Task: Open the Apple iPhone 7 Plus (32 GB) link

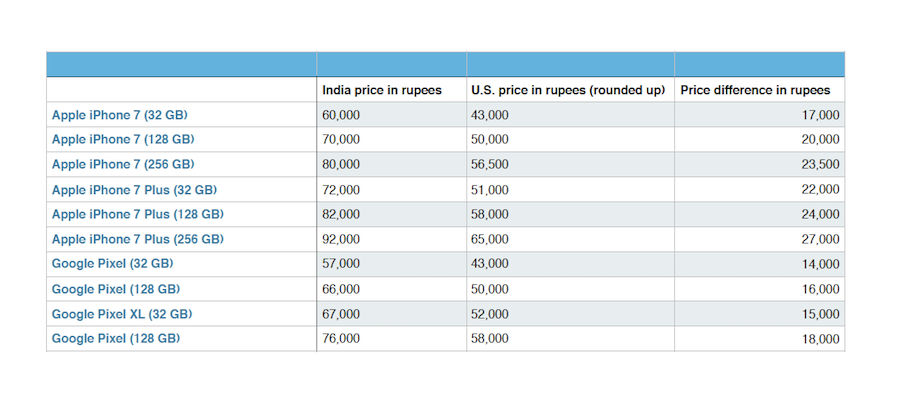Action: coord(134,189)
